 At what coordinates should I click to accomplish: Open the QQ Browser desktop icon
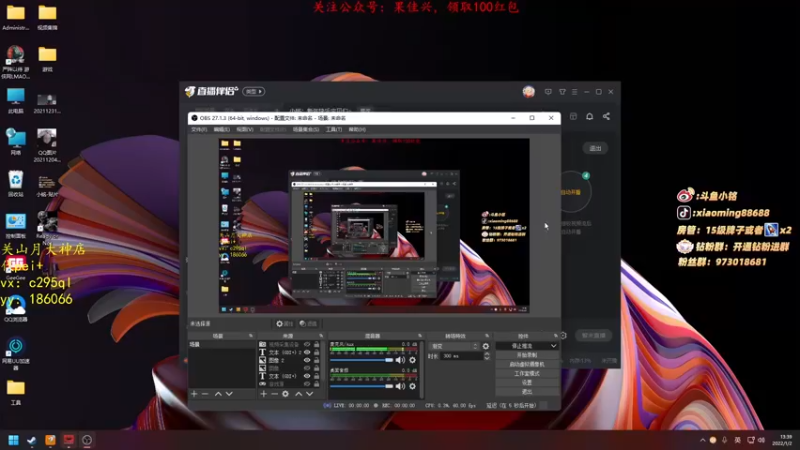15,309
